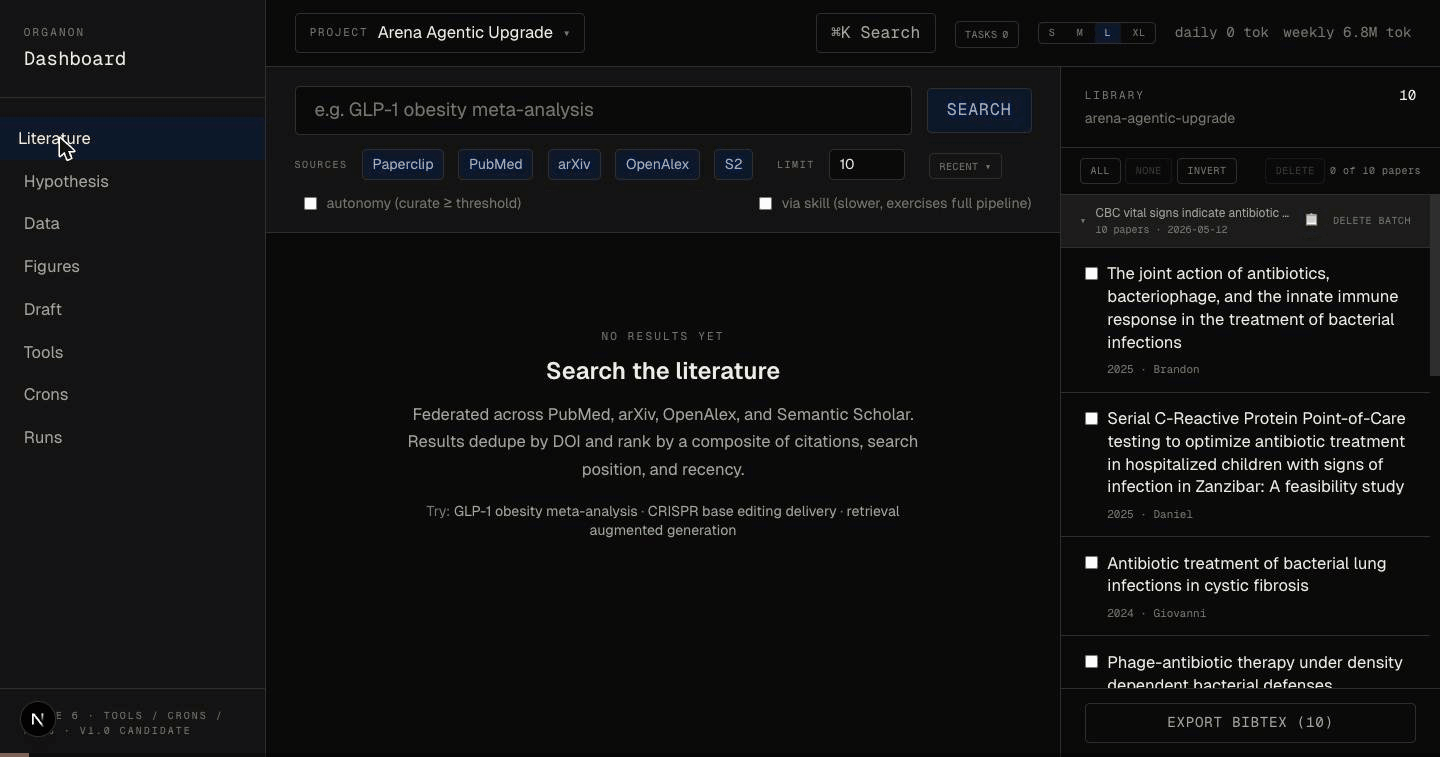
Task: Try the CRISPR base editing delivery suggestion
Action: [x=742, y=511]
